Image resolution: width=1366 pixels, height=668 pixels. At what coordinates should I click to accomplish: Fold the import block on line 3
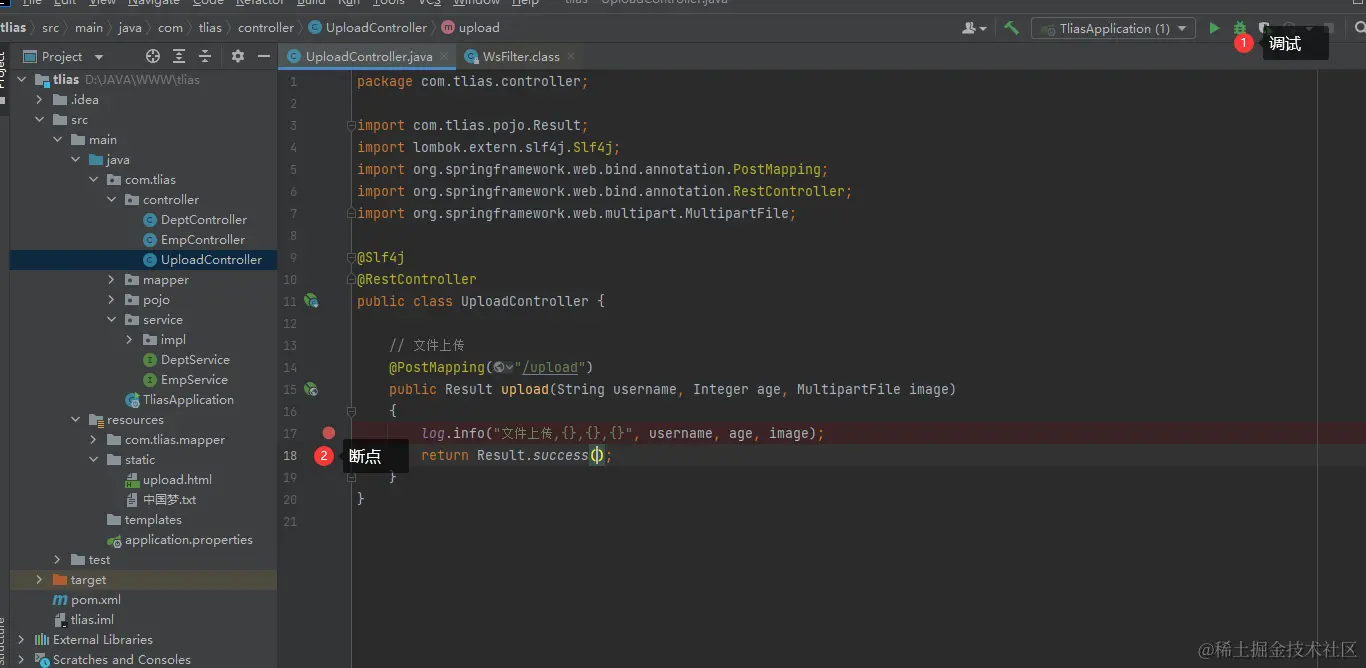[351, 125]
